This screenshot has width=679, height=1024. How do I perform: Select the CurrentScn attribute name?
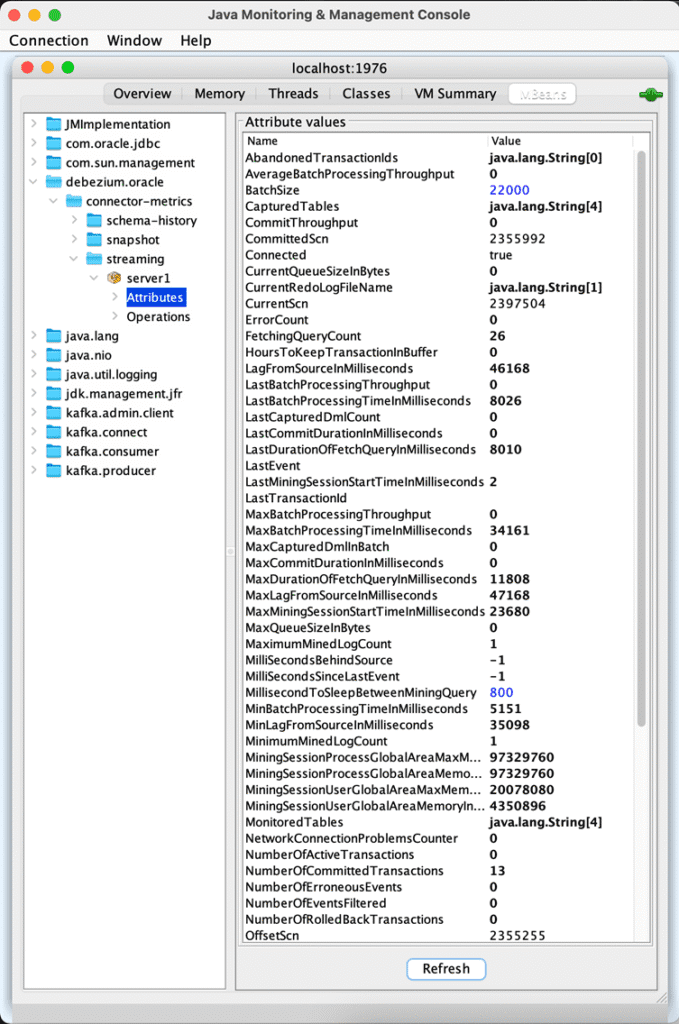click(x=277, y=304)
